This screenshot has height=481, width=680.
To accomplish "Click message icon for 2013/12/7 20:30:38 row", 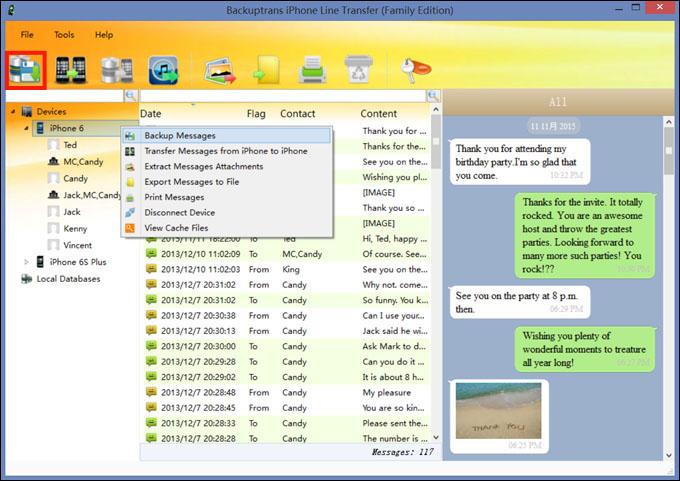I will click(151, 315).
